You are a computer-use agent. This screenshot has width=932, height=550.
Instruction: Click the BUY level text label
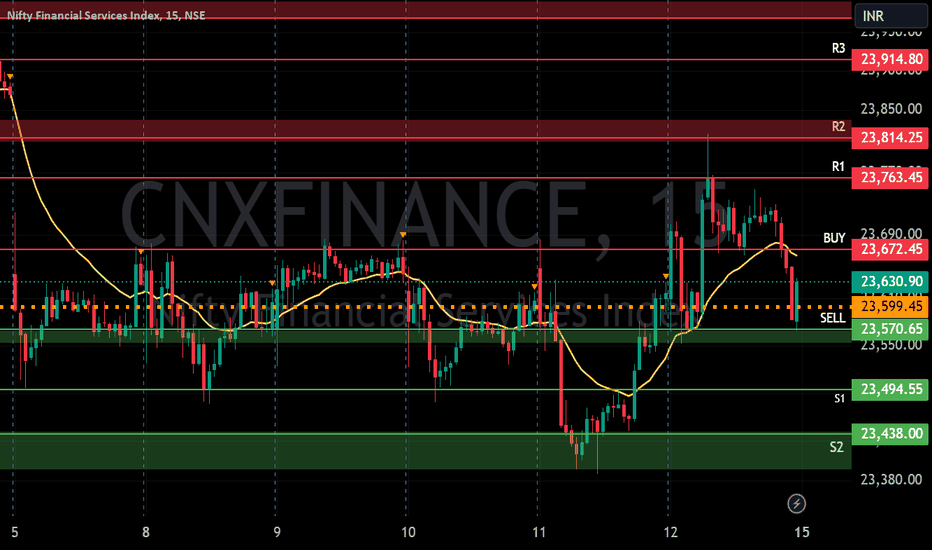[834, 238]
